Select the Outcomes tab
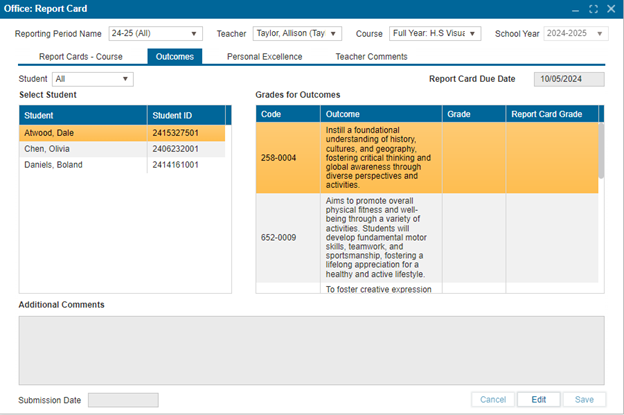This screenshot has width=624, height=415. [174, 57]
